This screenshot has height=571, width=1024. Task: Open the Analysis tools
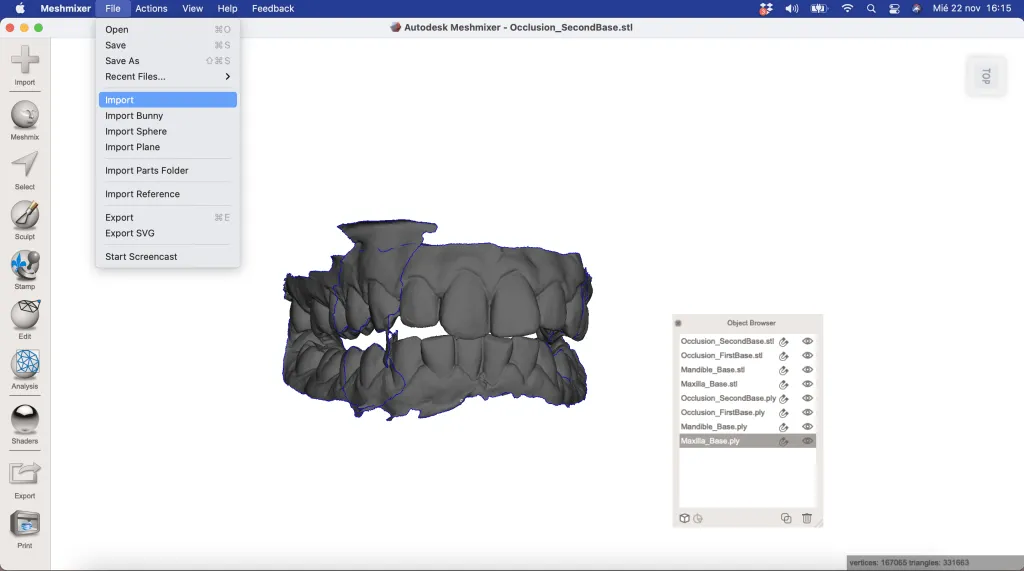pos(25,369)
